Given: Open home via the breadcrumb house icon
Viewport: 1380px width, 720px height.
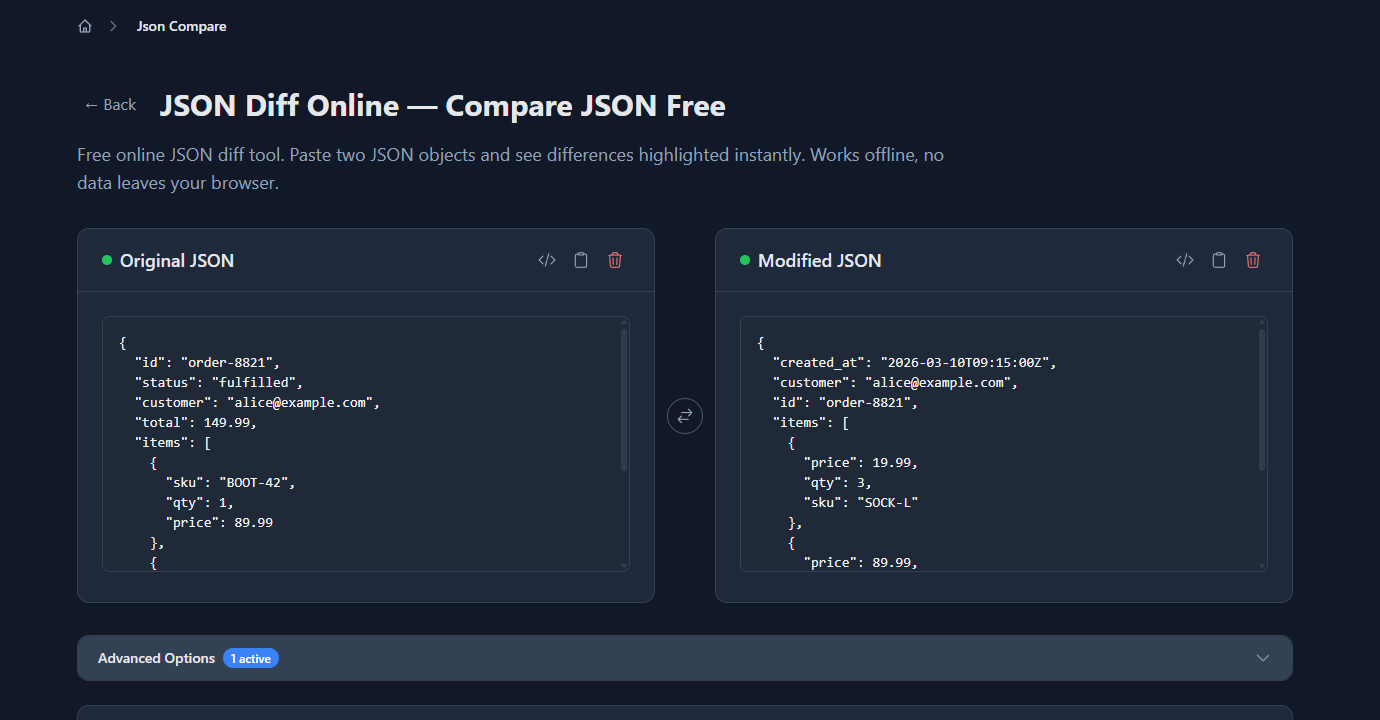Looking at the screenshot, I should 85,26.
